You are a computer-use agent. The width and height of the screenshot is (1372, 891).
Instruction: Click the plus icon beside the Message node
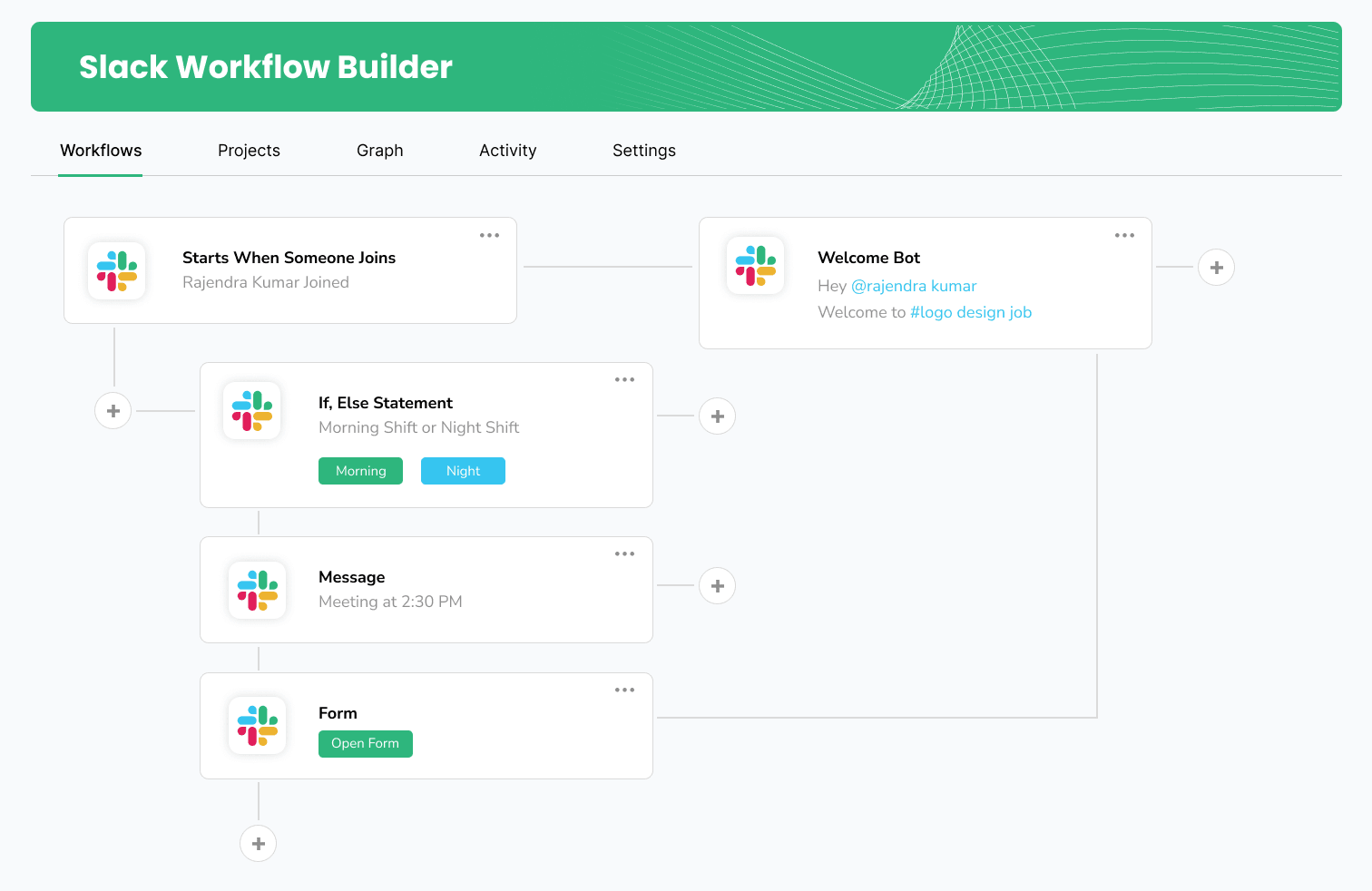(717, 585)
